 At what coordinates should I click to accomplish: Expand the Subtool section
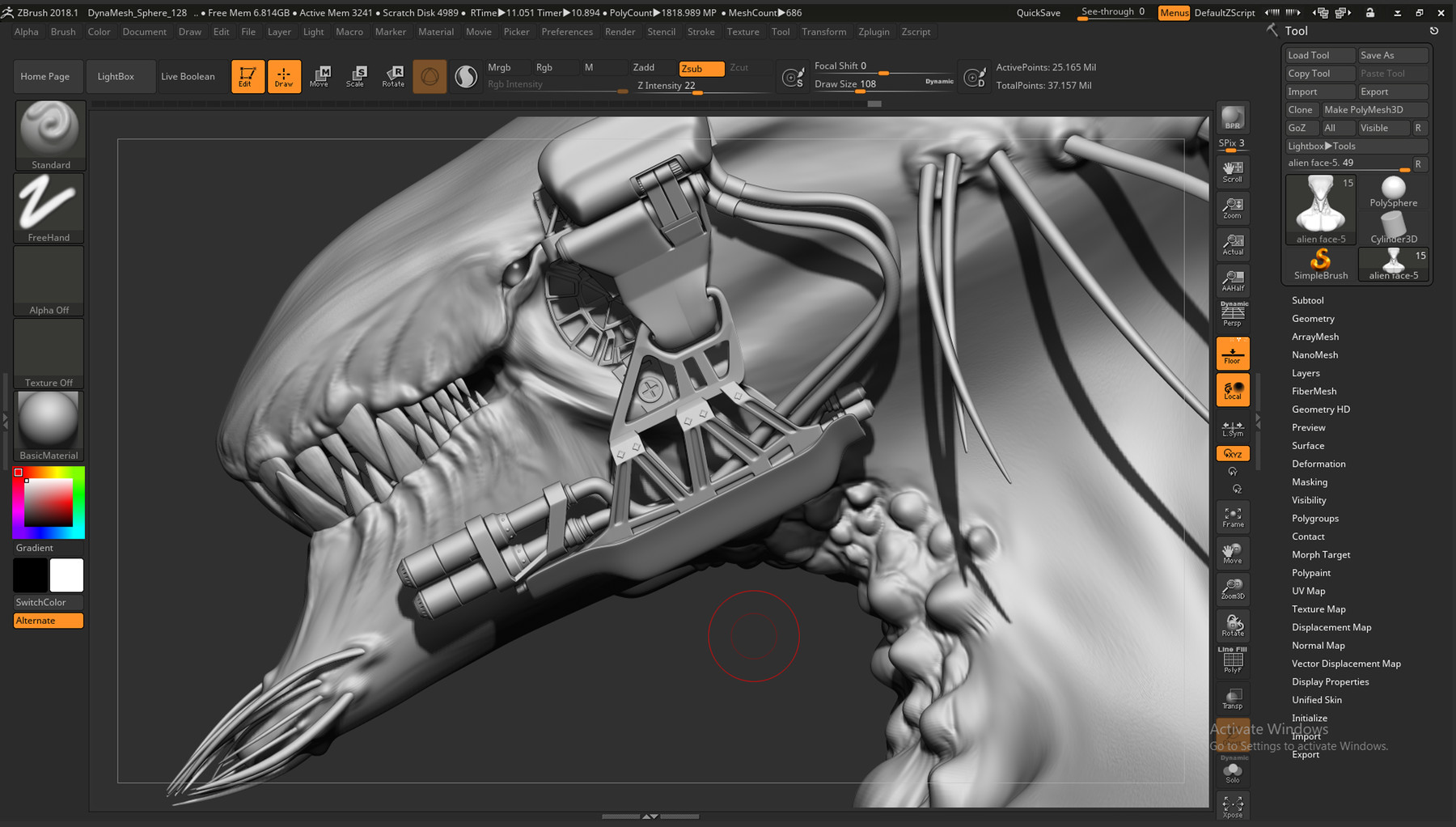pos(1307,299)
